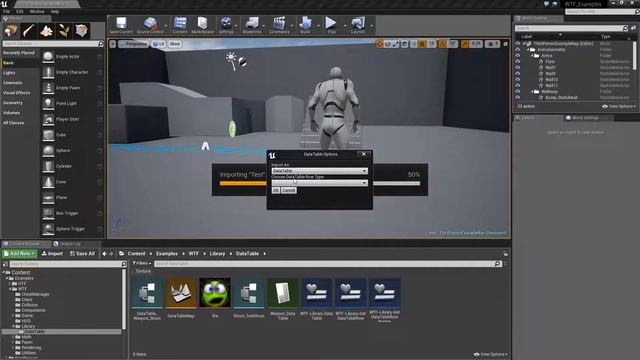Click Library in the breadcrumb path
Viewport: 640px width, 360px height.
(217, 253)
